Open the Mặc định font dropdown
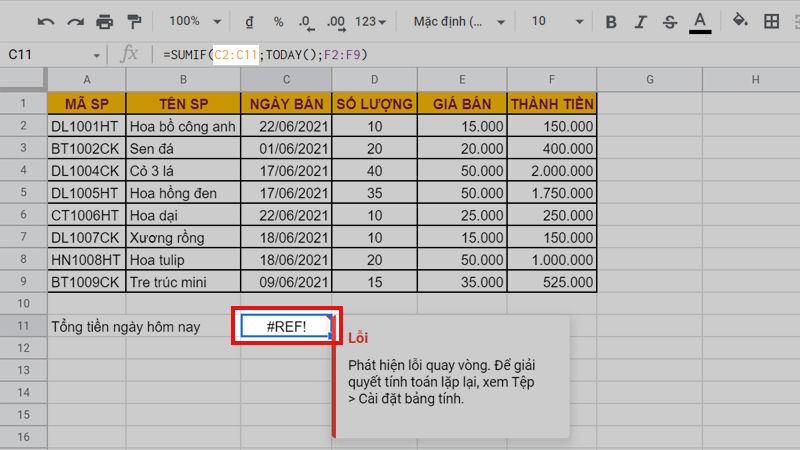 tap(459, 21)
